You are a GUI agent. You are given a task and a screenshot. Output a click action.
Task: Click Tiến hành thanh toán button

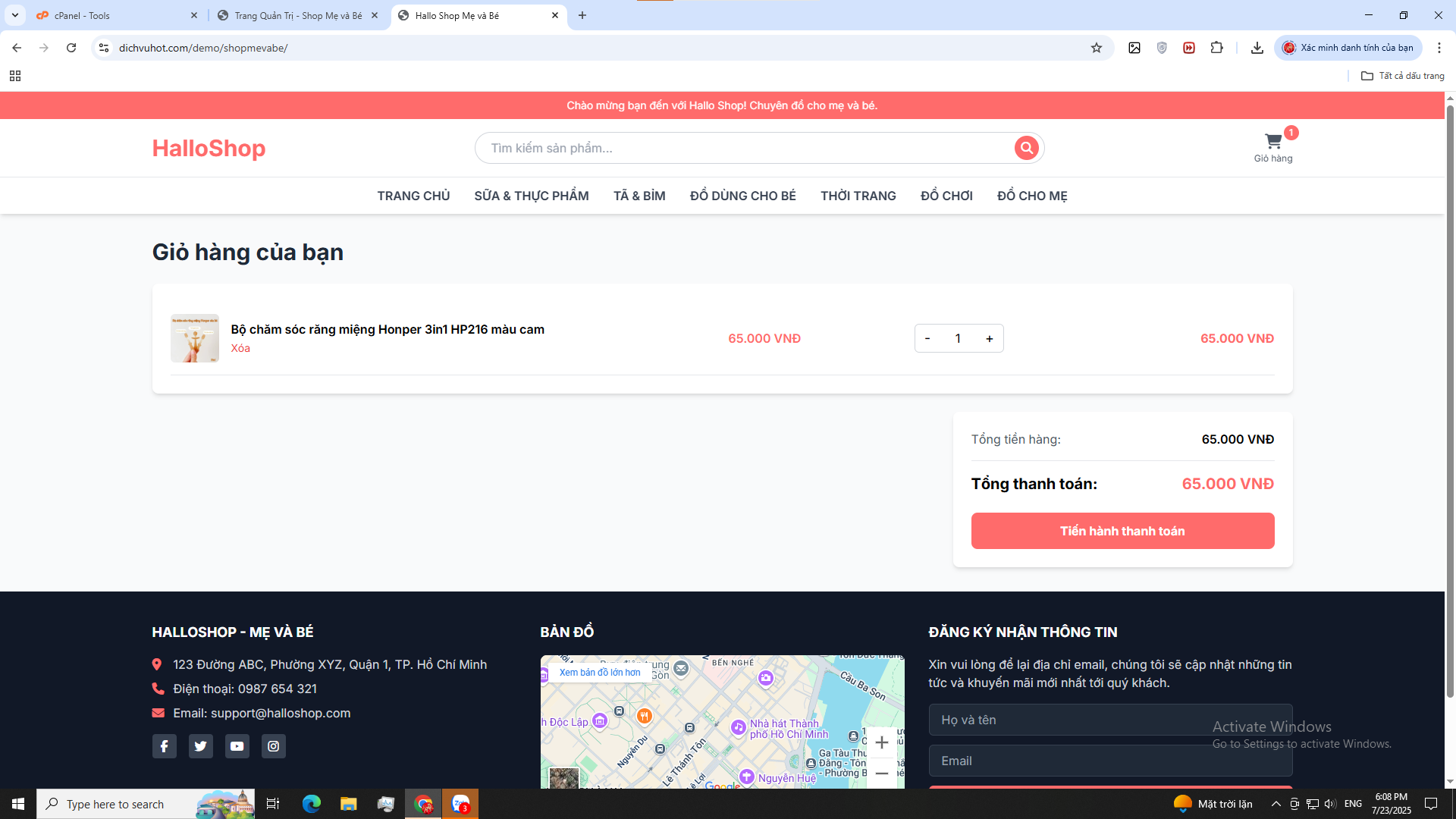pos(1122,531)
